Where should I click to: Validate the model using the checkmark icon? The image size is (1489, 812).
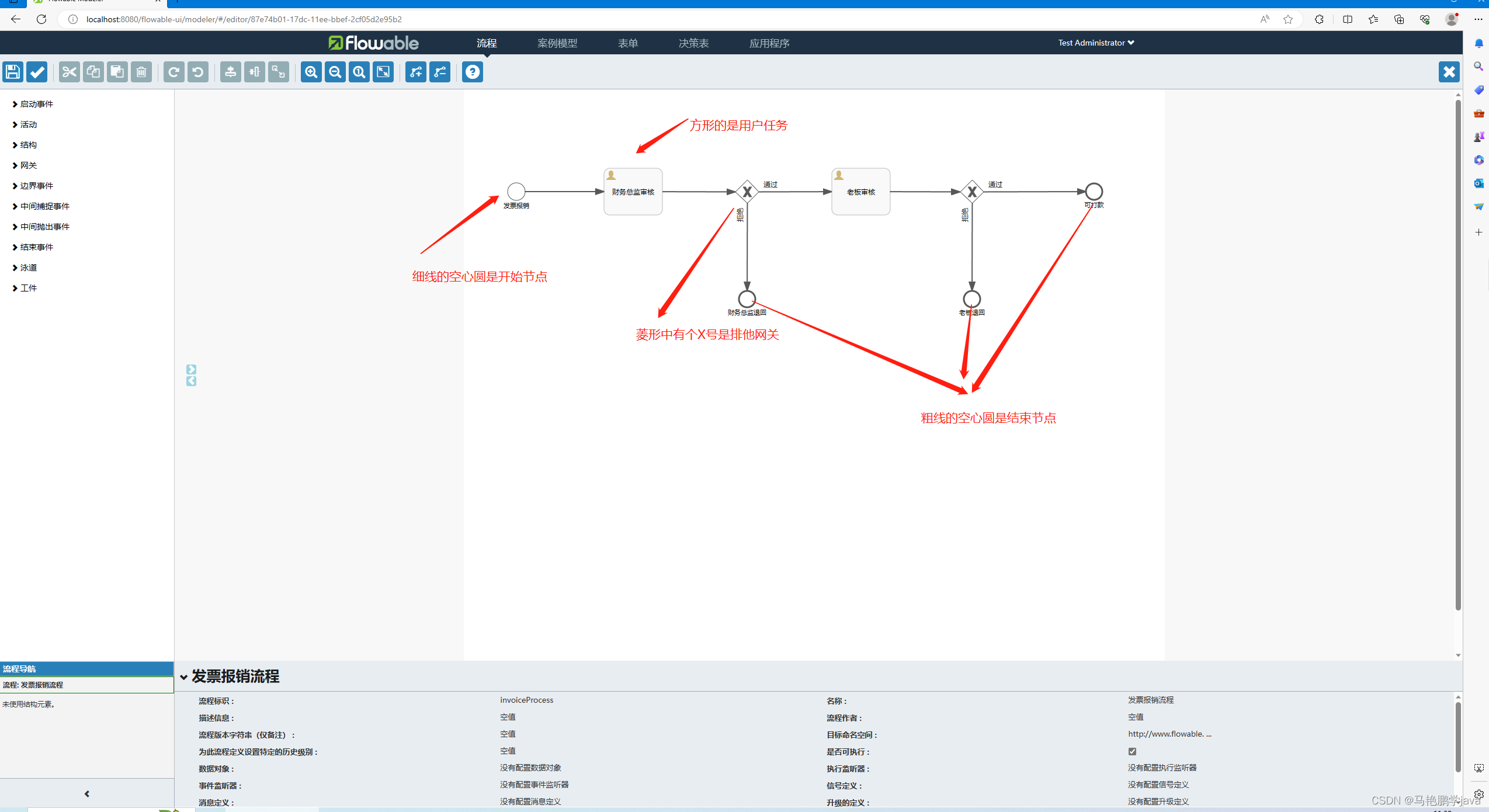pos(37,72)
